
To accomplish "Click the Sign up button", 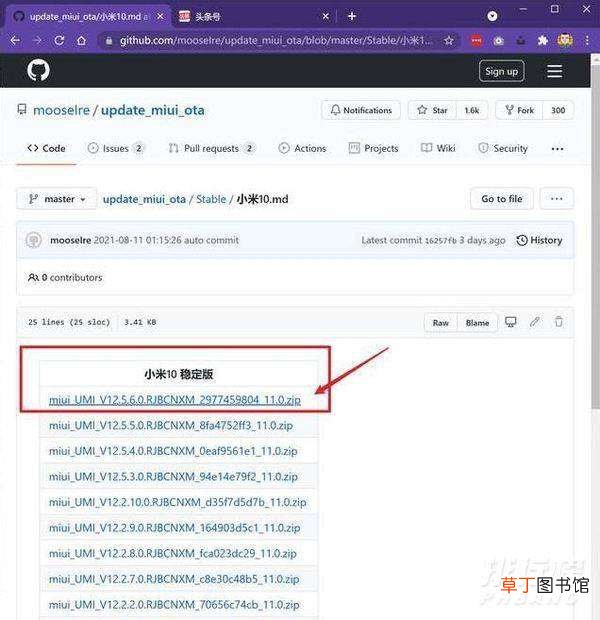I will pos(502,71).
